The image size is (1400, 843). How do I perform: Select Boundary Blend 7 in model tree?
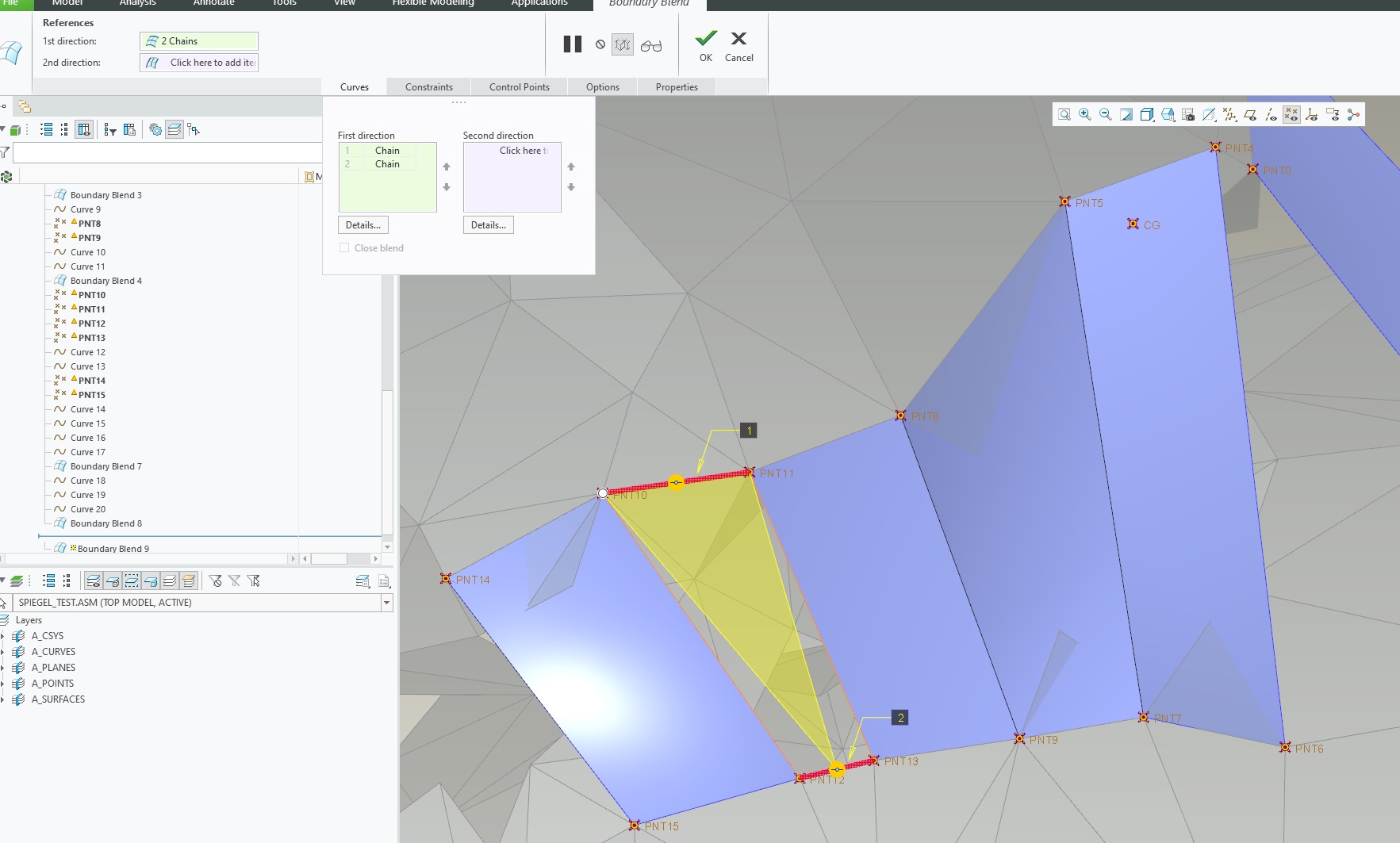click(105, 466)
